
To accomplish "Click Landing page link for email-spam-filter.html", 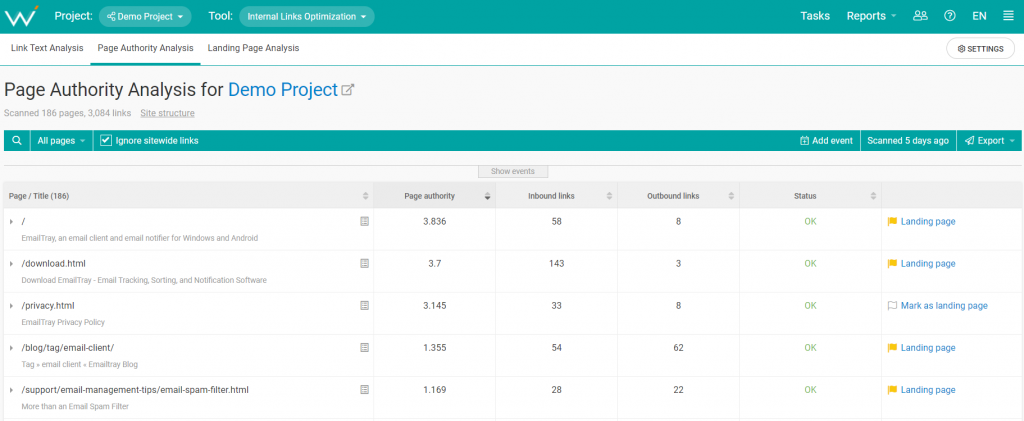I will point(927,390).
